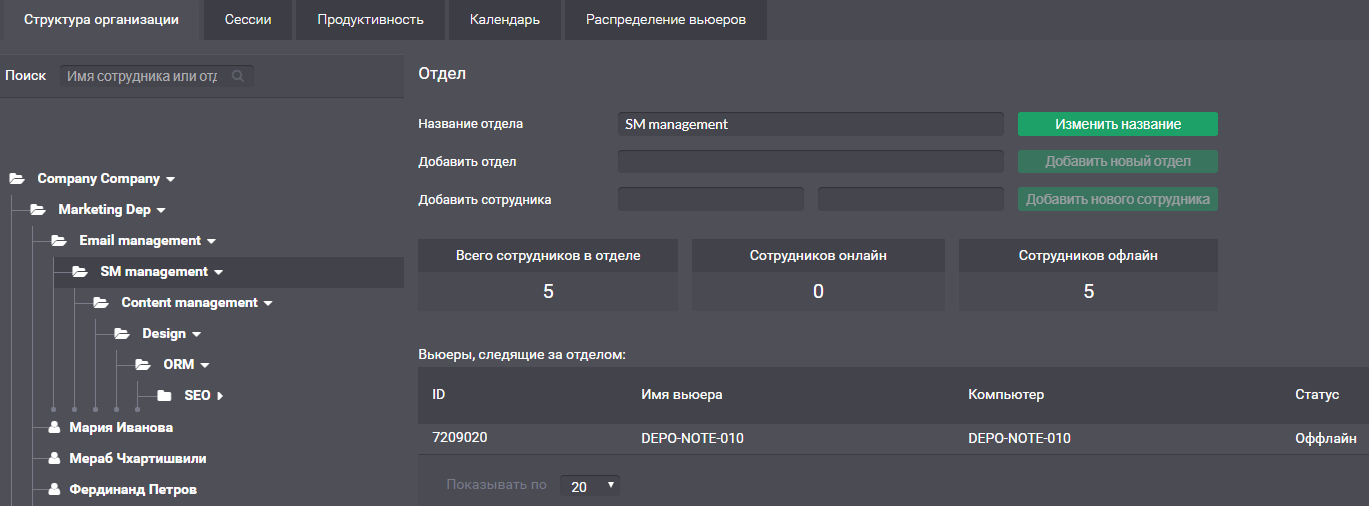Click the user icon beside Мария Иванова

tap(55, 428)
